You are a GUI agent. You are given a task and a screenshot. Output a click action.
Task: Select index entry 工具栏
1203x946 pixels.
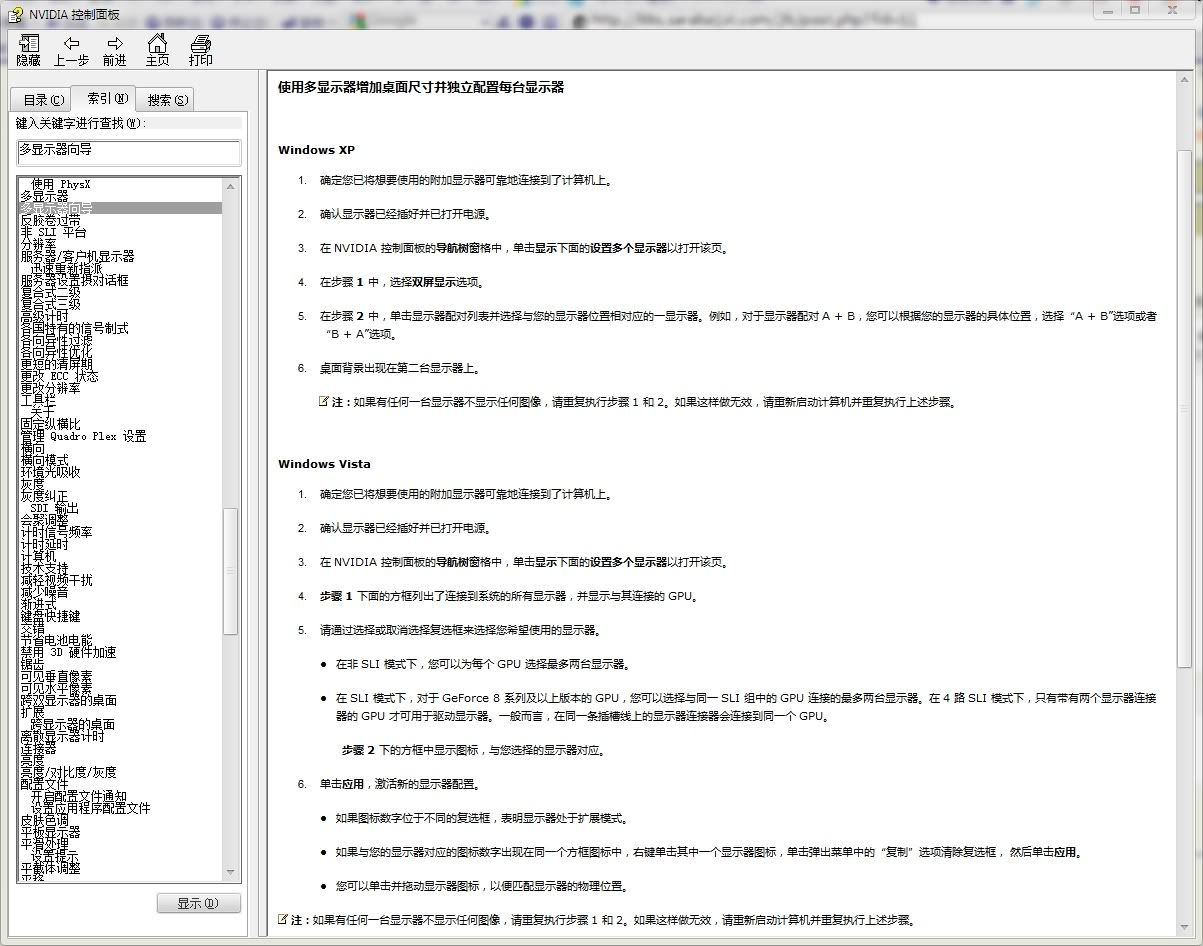click(38, 401)
